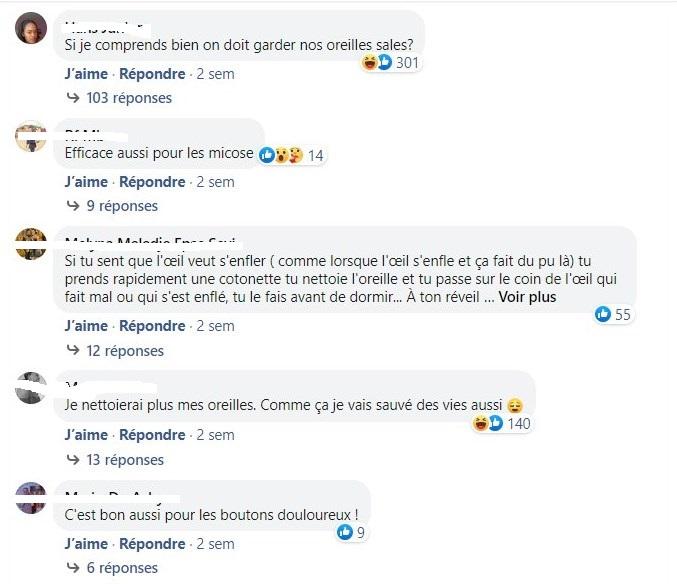This screenshot has height=584, width=677.
Task: Show the 6 réponses under last comment
Action: (112, 568)
